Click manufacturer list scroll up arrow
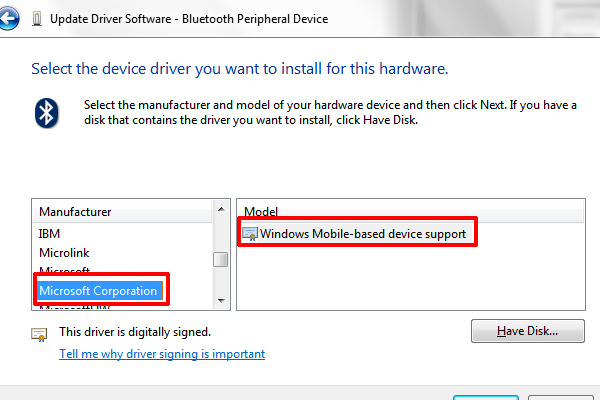 coord(221,209)
